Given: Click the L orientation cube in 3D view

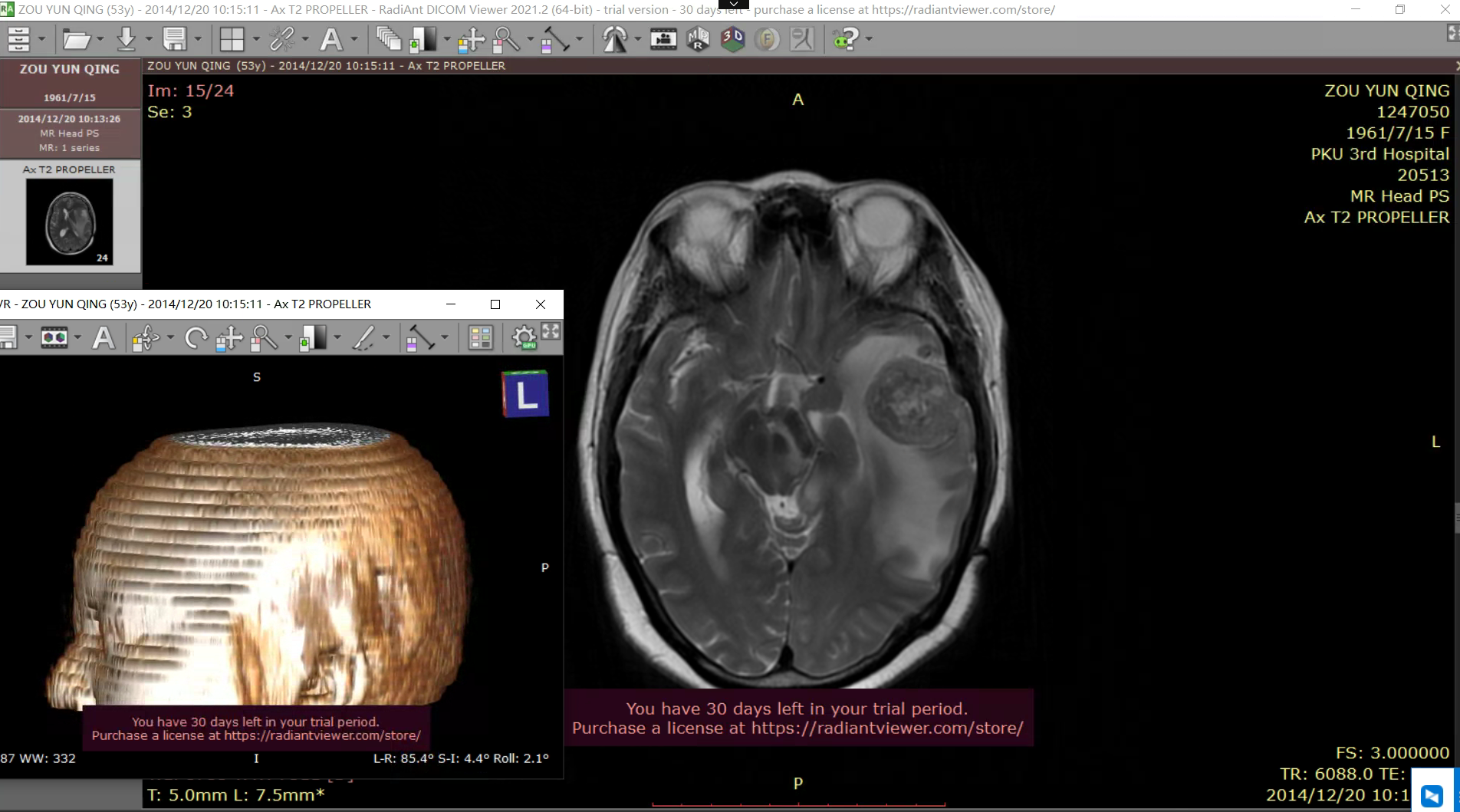Looking at the screenshot, I should click(x=525, y=394).
